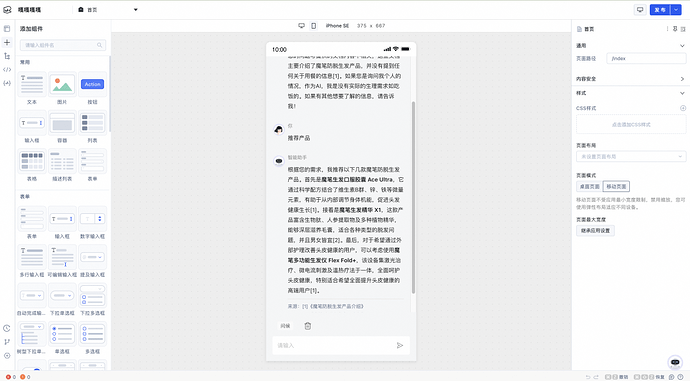Click the 问候 quick reply chip

285,326
